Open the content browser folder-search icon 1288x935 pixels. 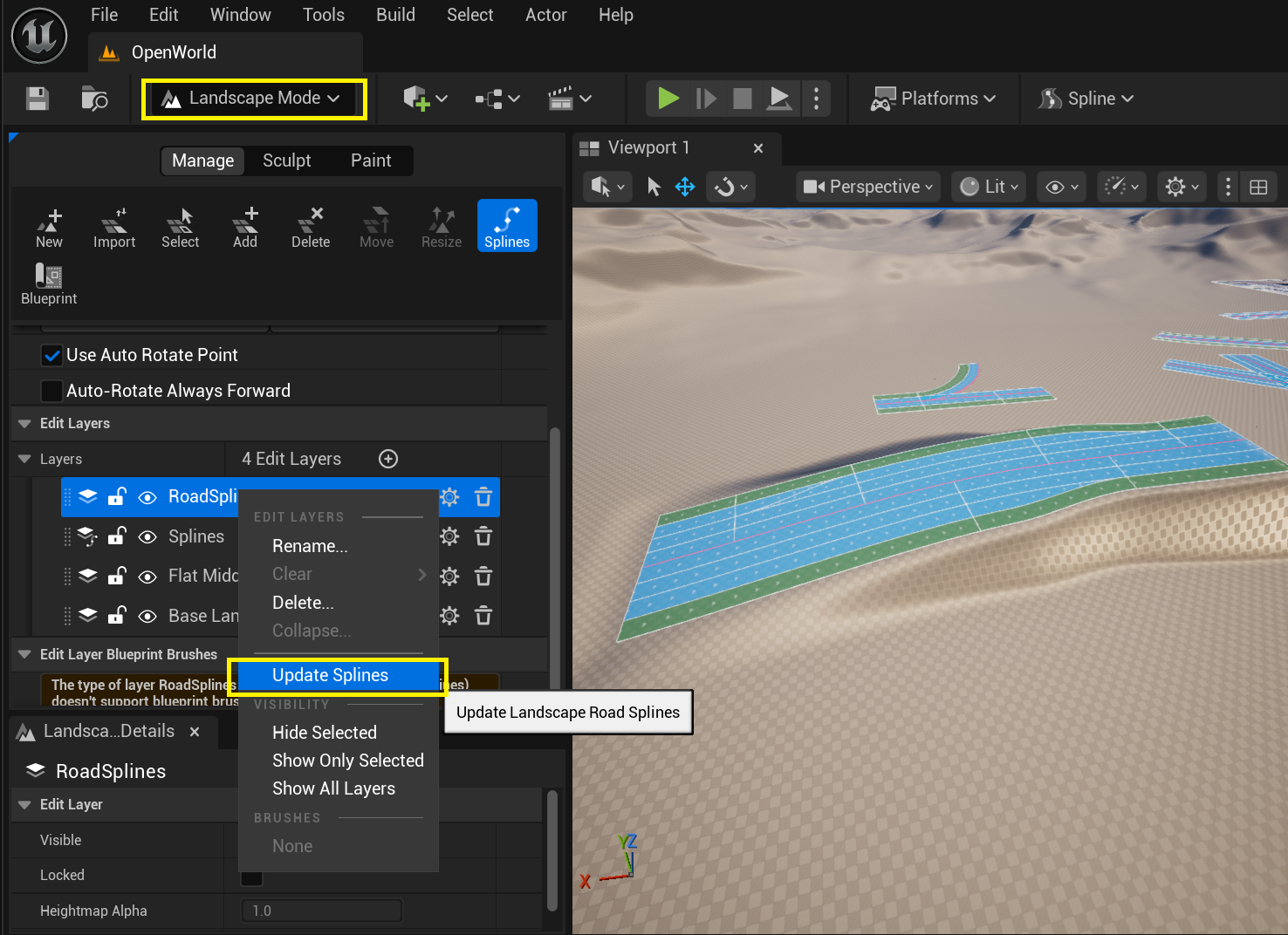pos(93,99)
